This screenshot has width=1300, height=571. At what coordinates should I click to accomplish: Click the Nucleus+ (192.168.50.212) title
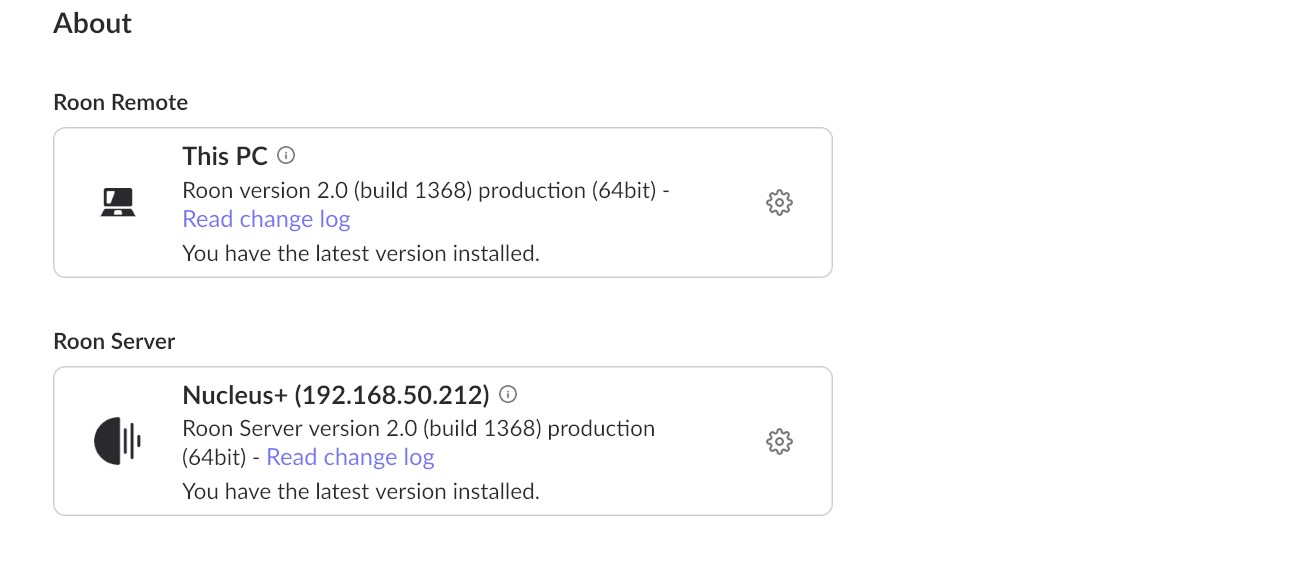[336, 394]
